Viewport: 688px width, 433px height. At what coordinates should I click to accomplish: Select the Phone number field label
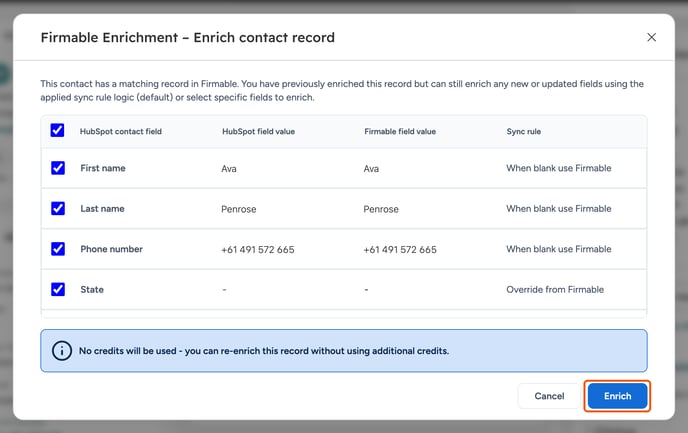click(111, 249)
